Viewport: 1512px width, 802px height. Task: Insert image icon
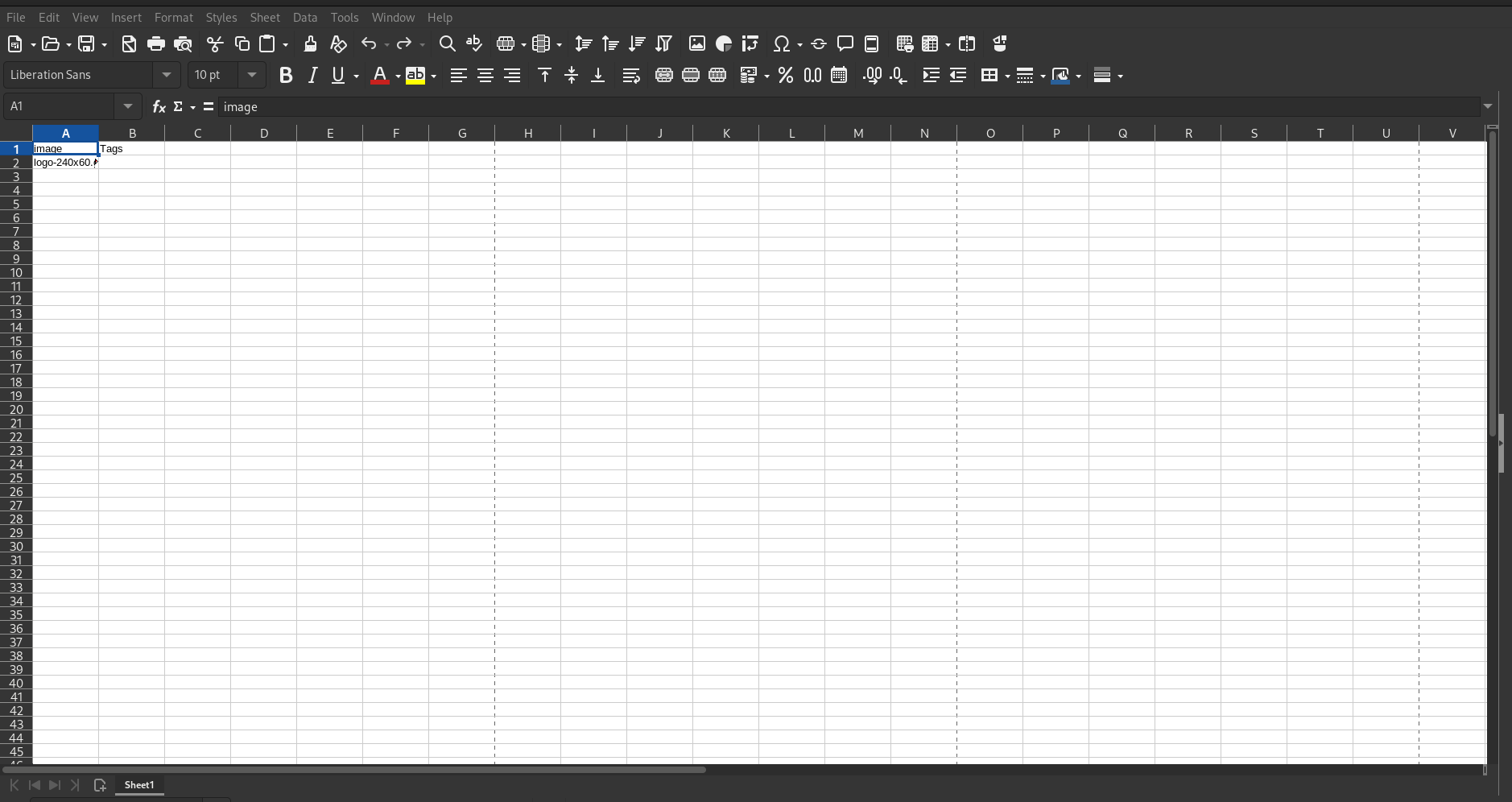[697, 44]
